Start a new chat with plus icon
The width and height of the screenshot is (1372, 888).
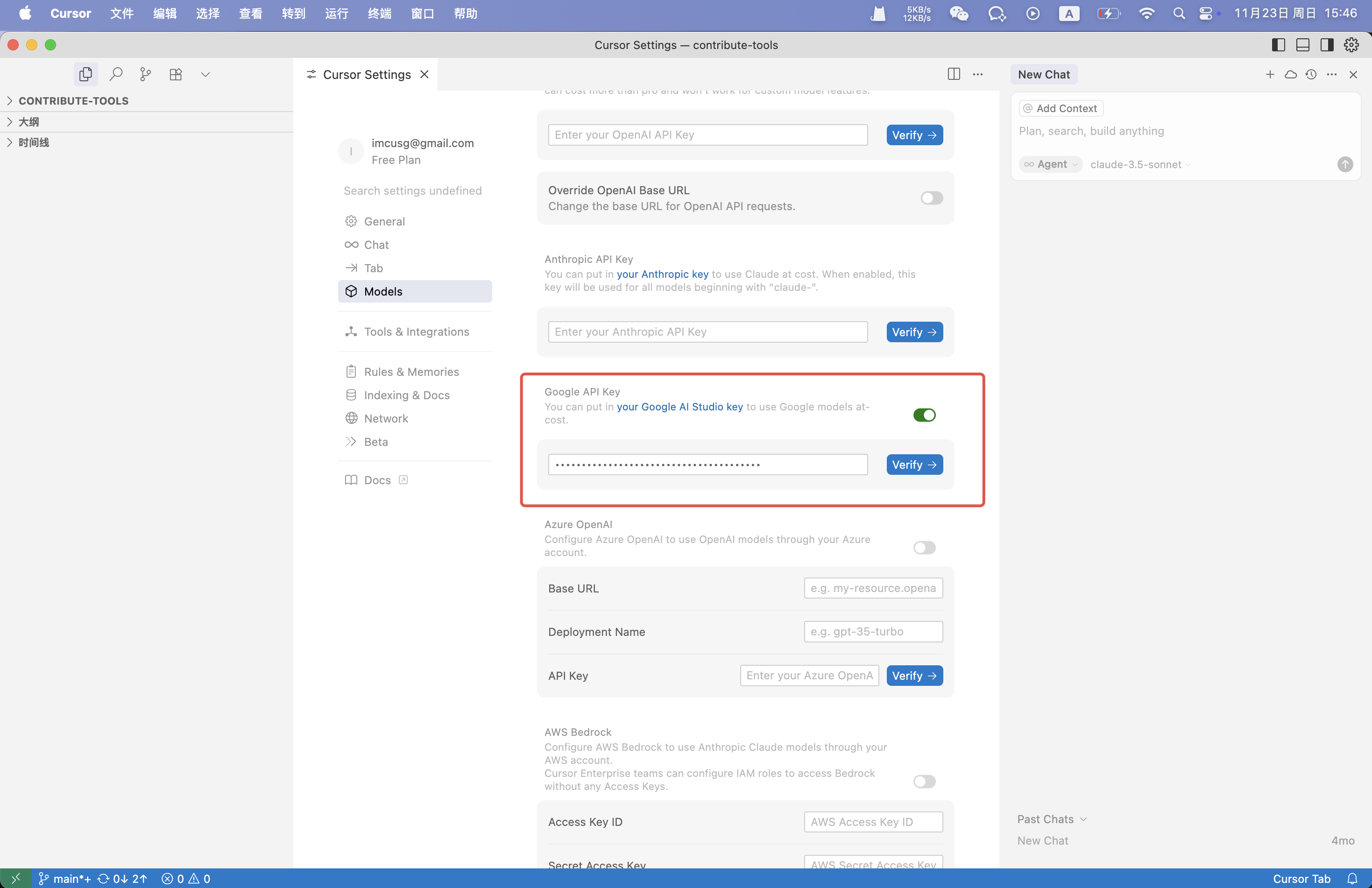[1269, 74]
